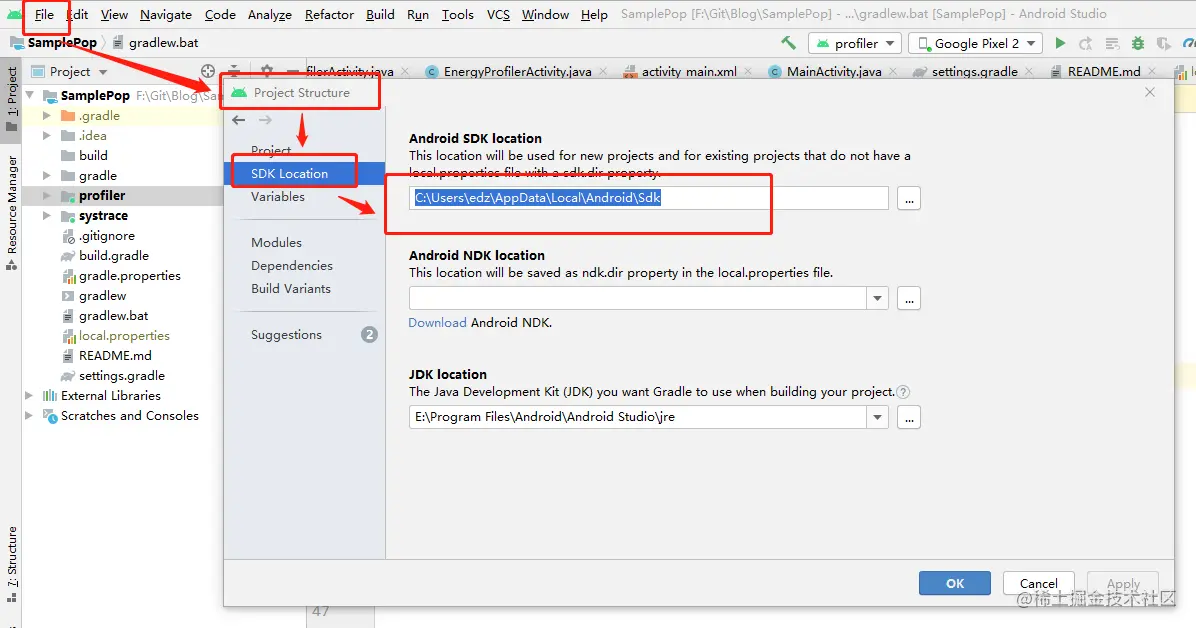Image resolution: width=1196 pixels, height=628 pixels.
Task: Click the Cancel button
Action: coord(1039,583)
